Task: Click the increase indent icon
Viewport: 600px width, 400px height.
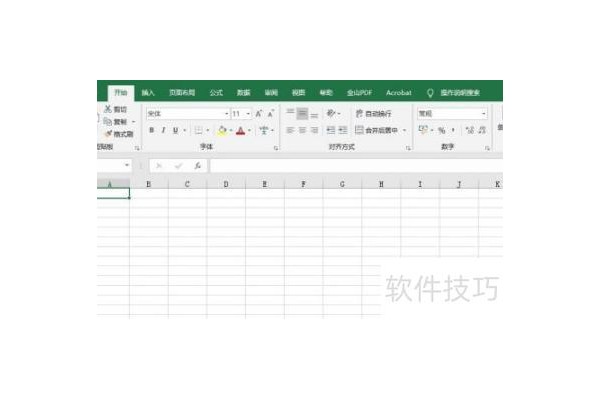Action: pos(343,130)
